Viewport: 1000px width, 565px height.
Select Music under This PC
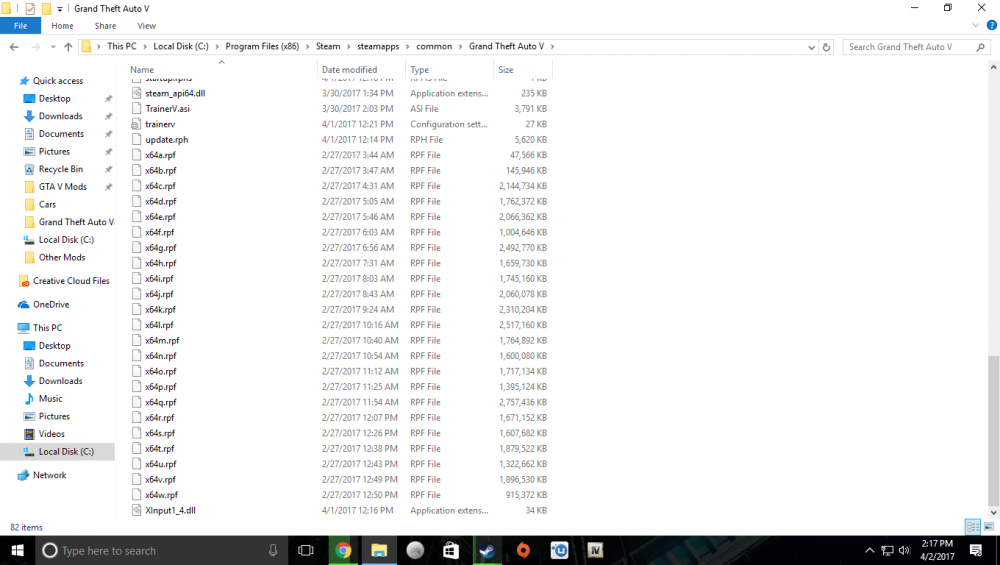tap(50, 399)
